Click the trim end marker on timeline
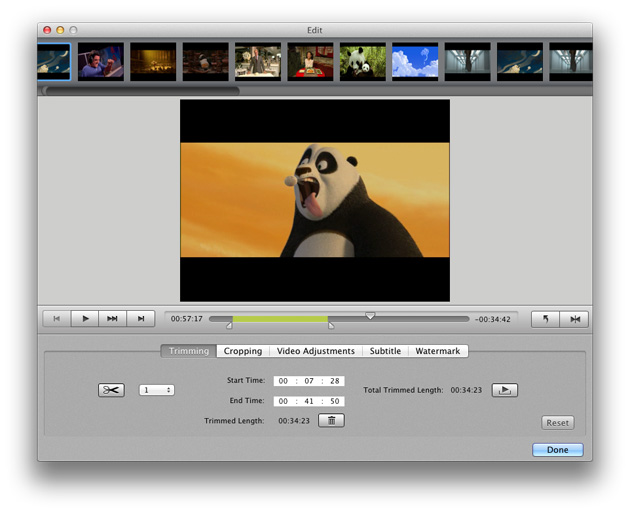The image size is (630, 513). (331, 325)
